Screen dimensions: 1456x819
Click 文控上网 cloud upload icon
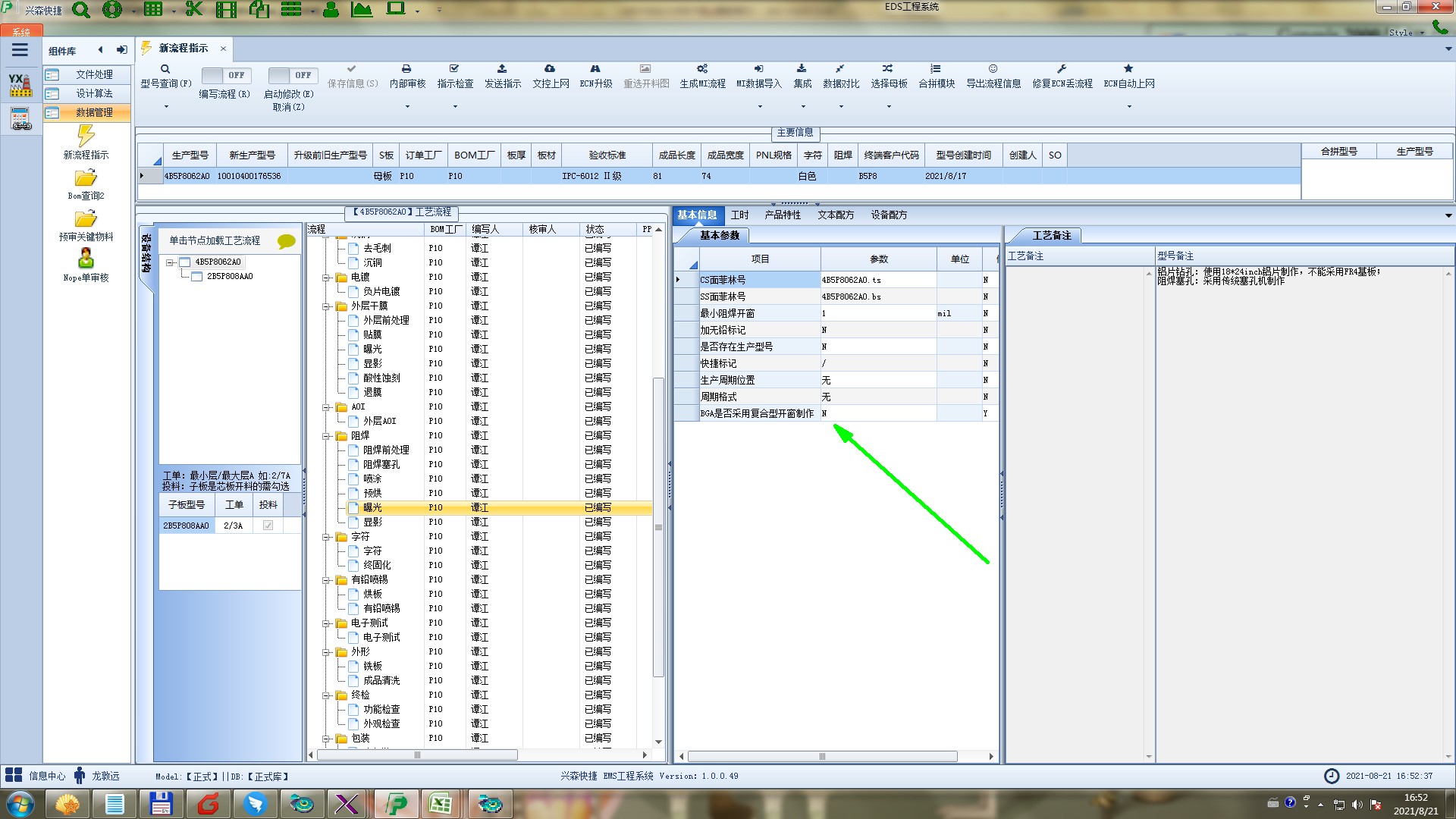coord(550,69)
